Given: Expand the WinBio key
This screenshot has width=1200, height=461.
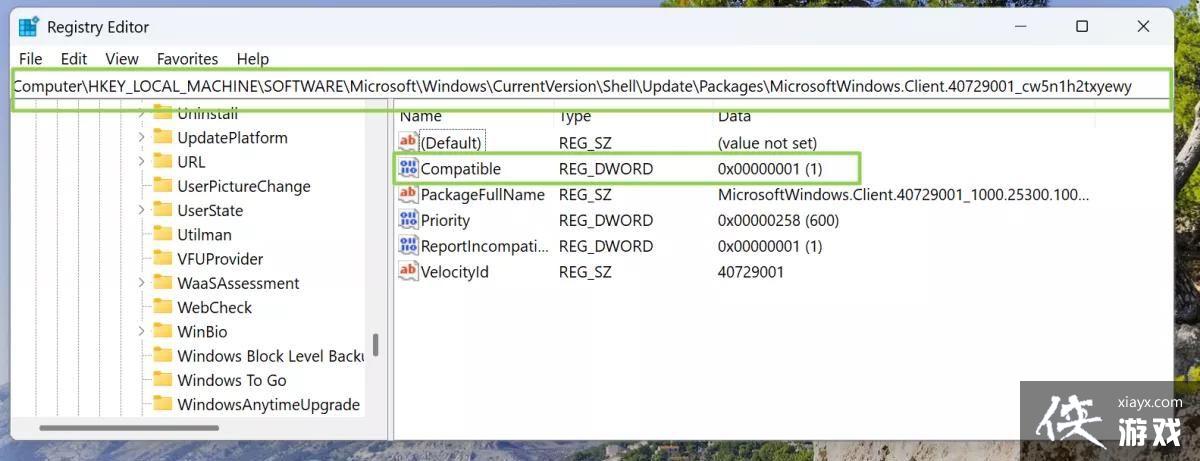Looking at the screenshot, I should click(141, 331).
